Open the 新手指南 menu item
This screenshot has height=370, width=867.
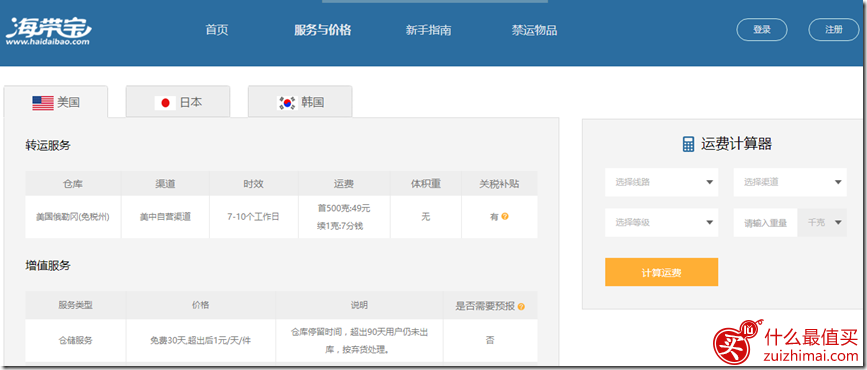point(429,30)
